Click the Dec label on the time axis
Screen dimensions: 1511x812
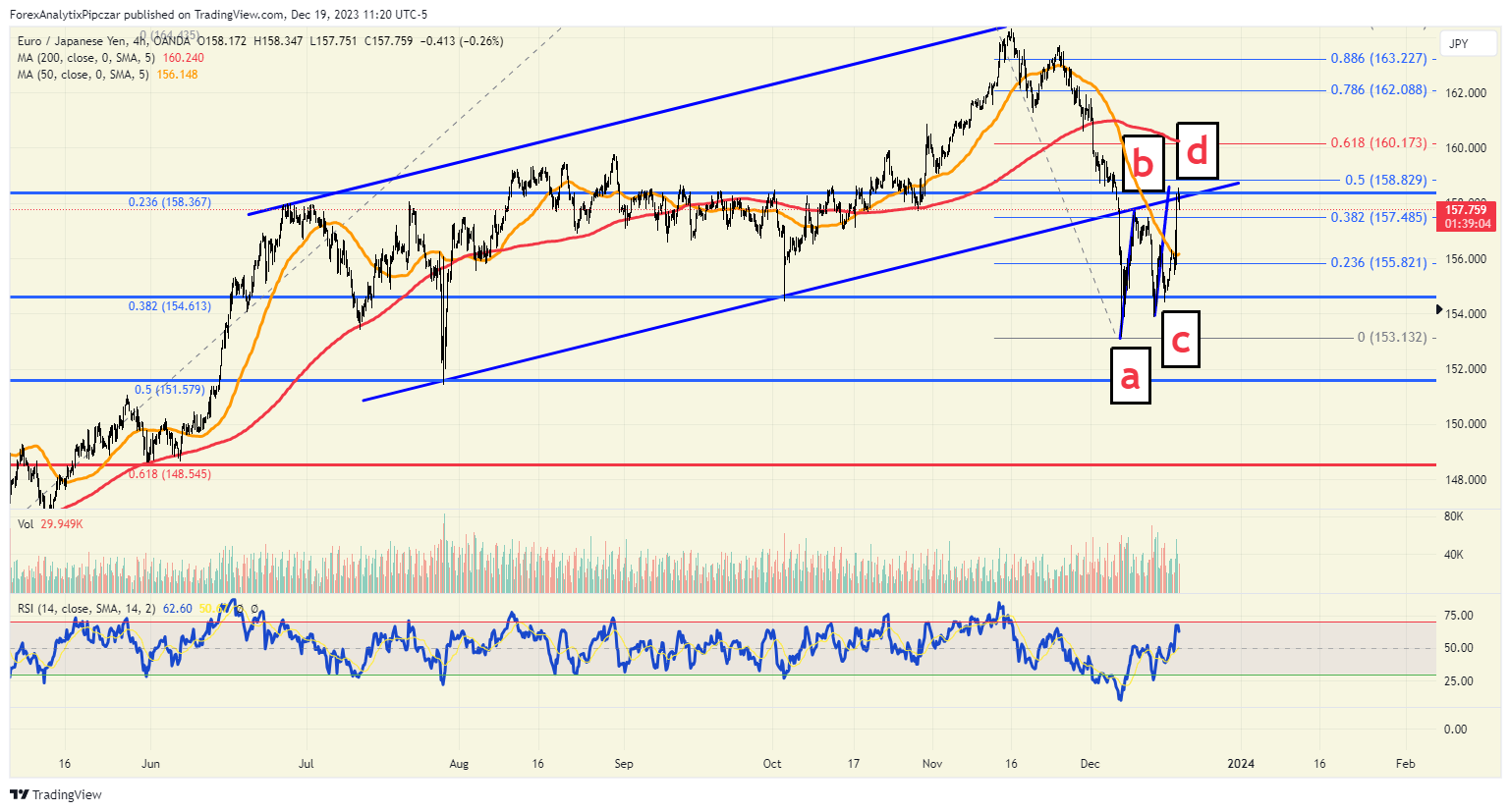point(1090,764)
